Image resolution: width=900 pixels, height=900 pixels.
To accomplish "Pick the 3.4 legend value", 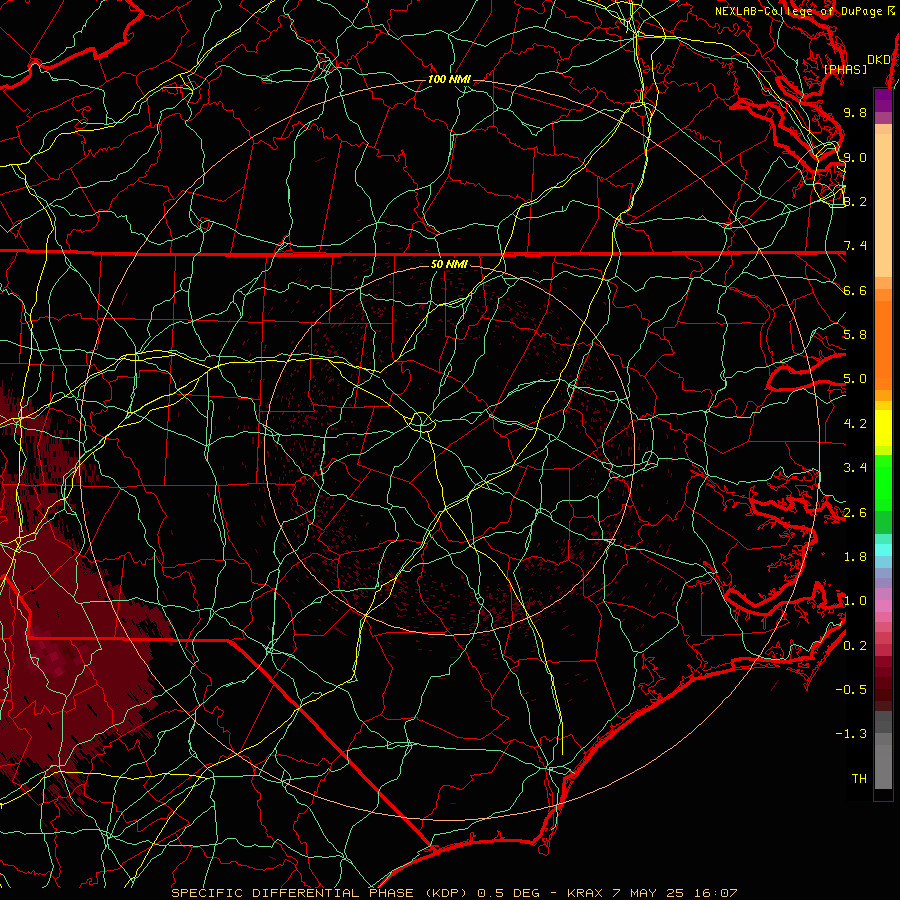I will pos(855,468).
